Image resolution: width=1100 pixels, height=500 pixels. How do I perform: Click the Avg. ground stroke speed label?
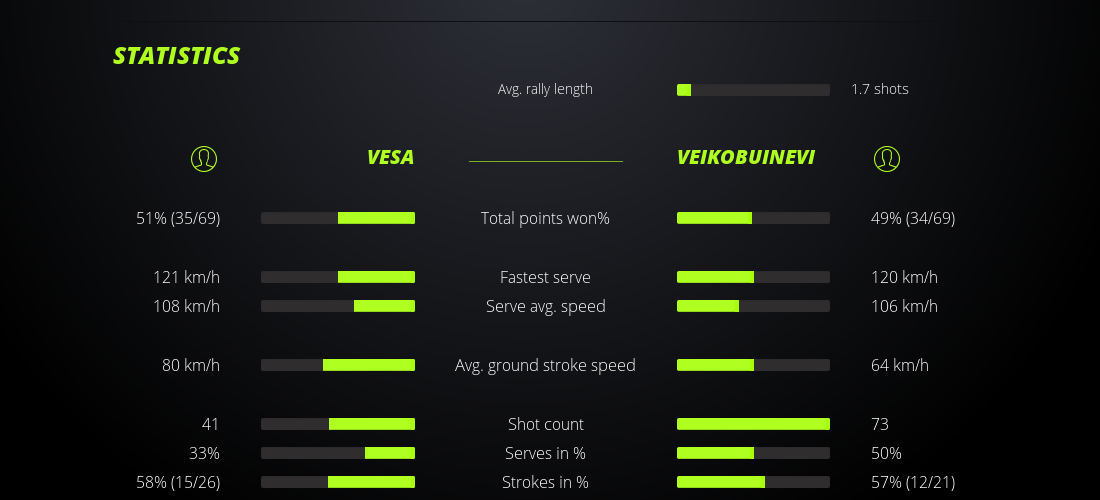(545, 365)
